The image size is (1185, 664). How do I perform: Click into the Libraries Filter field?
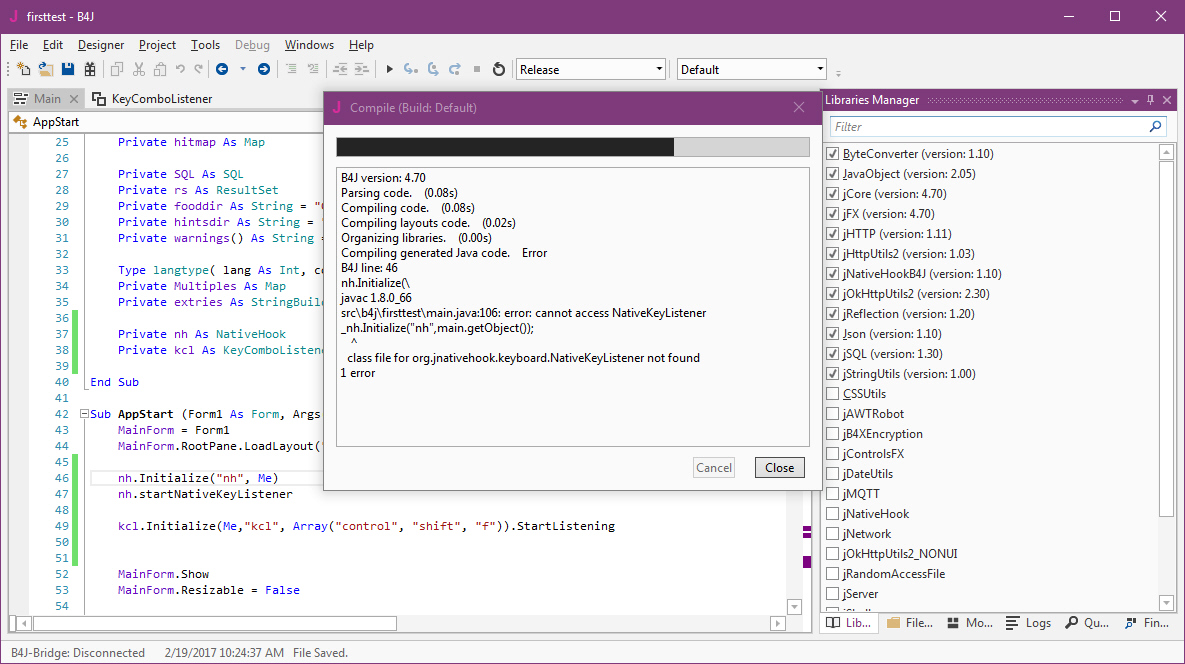(985, 127)
